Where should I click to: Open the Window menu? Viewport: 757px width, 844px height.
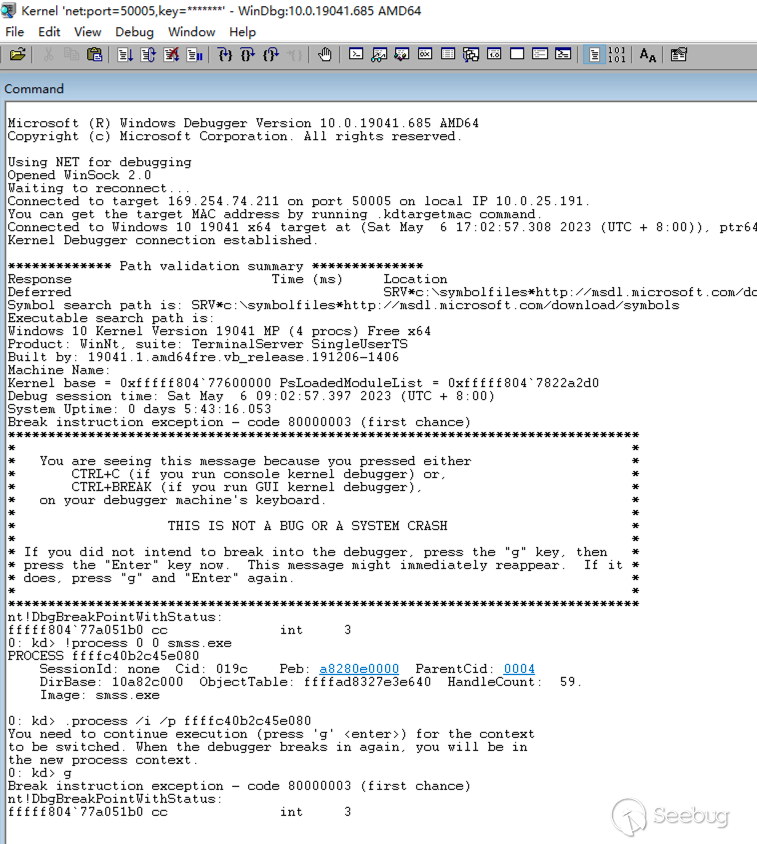click(191, 32)
